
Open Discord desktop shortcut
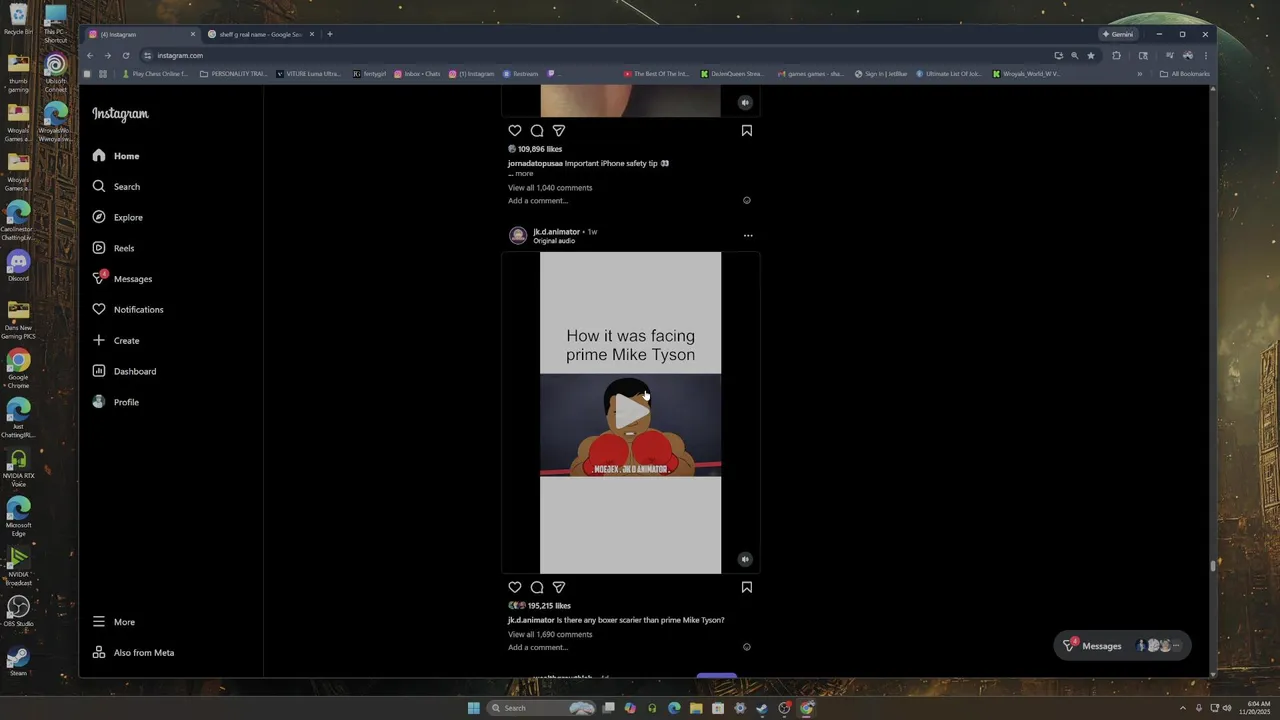[18, 266]
